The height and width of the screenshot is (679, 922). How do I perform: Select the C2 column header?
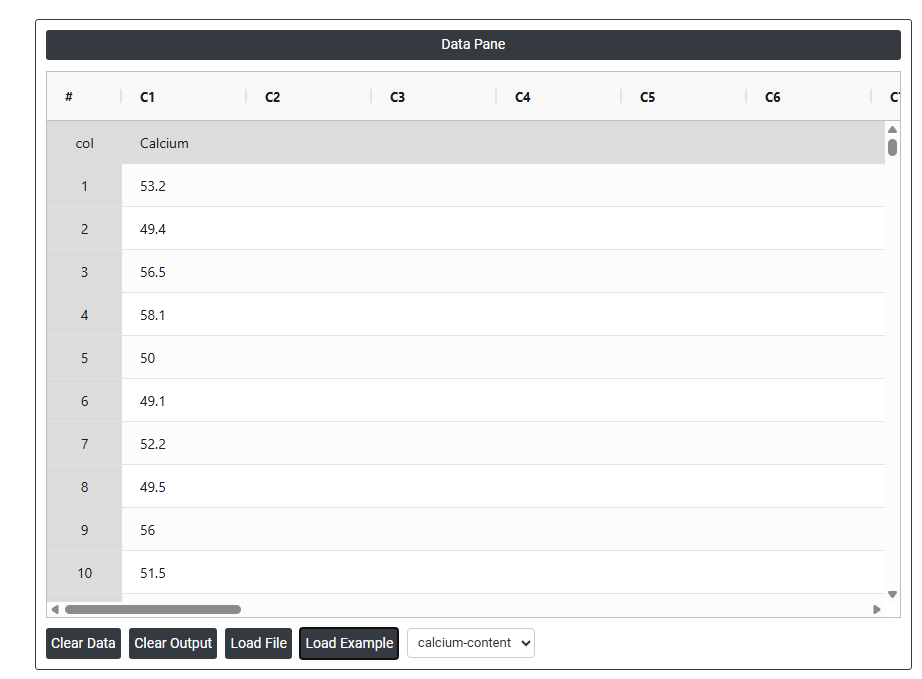(273, 97)
